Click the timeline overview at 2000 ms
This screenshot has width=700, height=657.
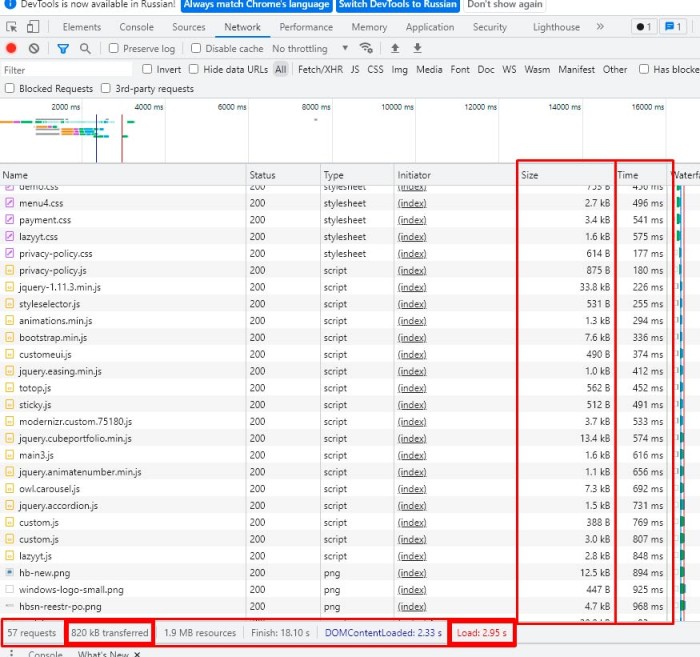click(x=82, y=132)
